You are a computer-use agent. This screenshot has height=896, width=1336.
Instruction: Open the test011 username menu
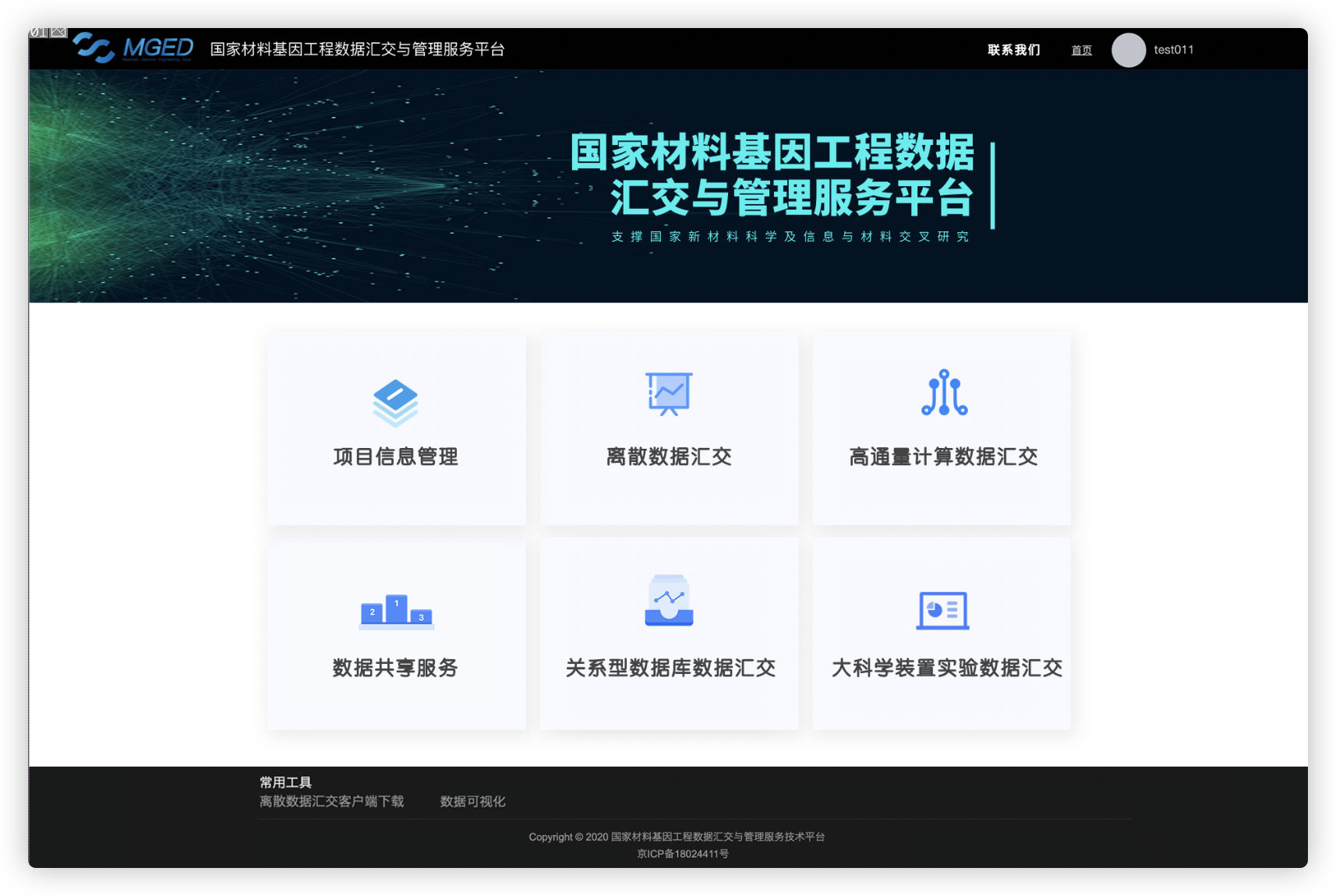coord(1173,50)
